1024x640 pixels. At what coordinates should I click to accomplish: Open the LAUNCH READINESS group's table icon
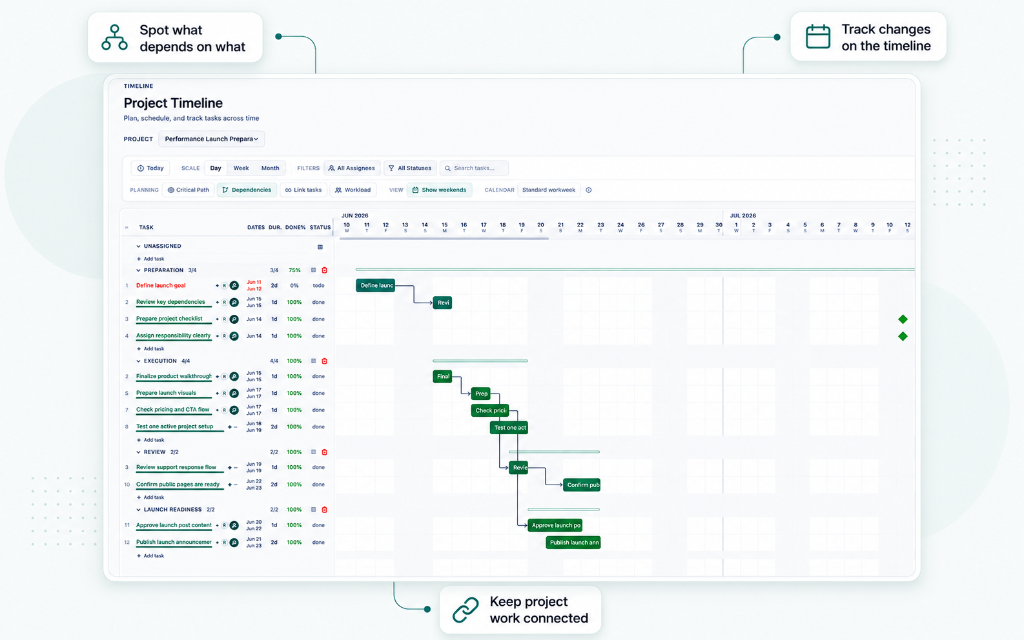pyautogui.click(x=313, y=509)
